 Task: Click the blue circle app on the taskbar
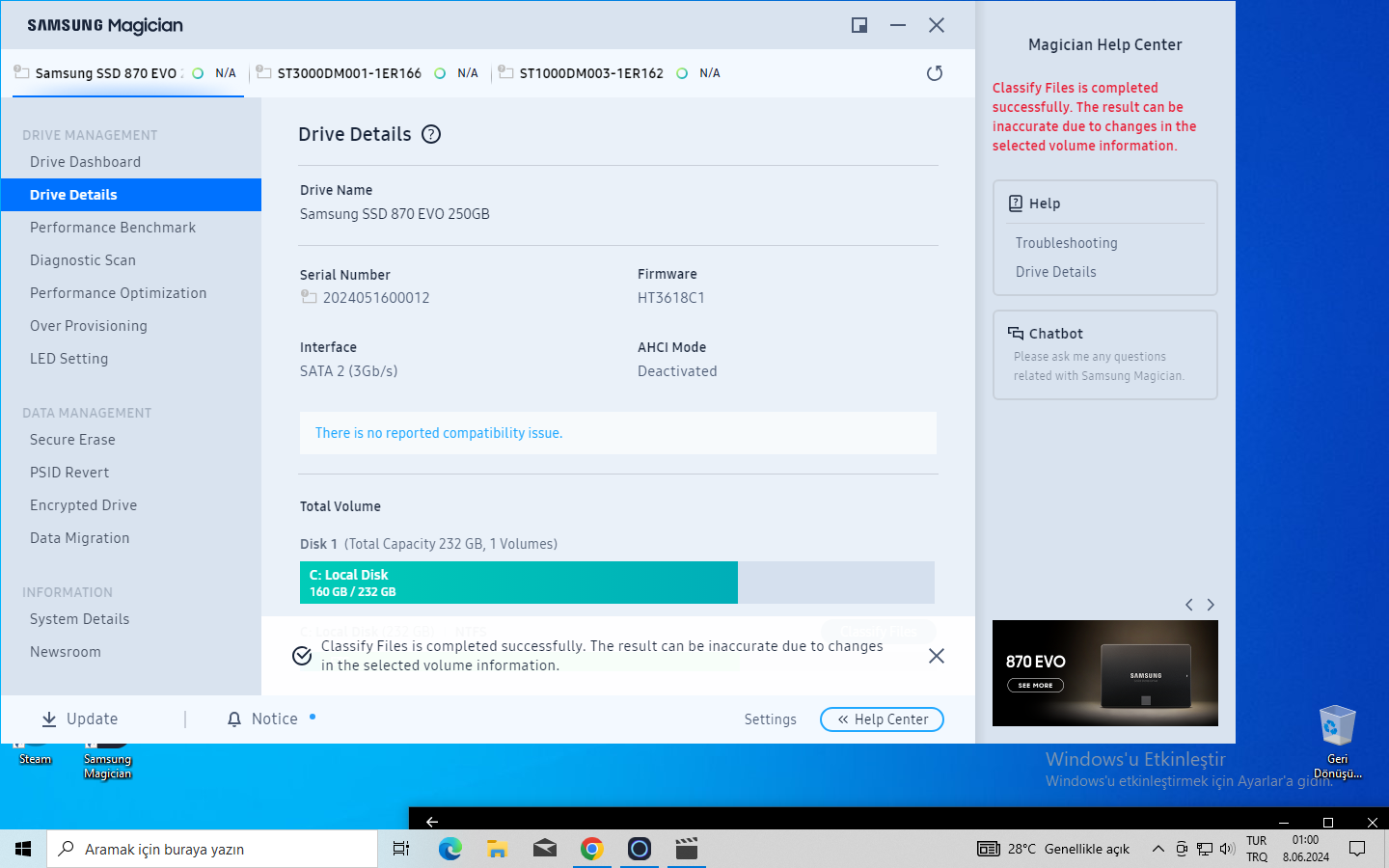[640, 849]
